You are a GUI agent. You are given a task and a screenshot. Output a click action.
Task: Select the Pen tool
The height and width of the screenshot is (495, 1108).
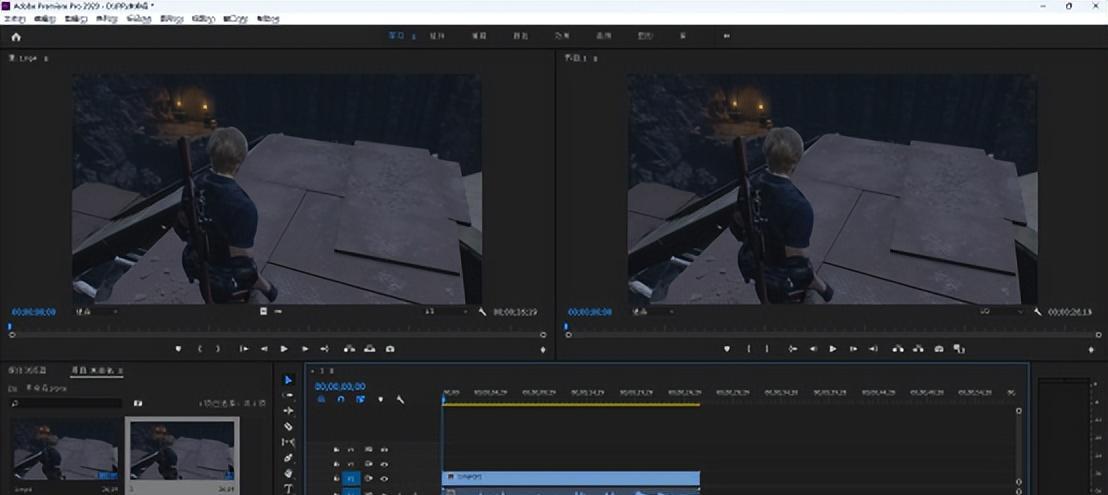pyautogui.click(x=288, y=458)
